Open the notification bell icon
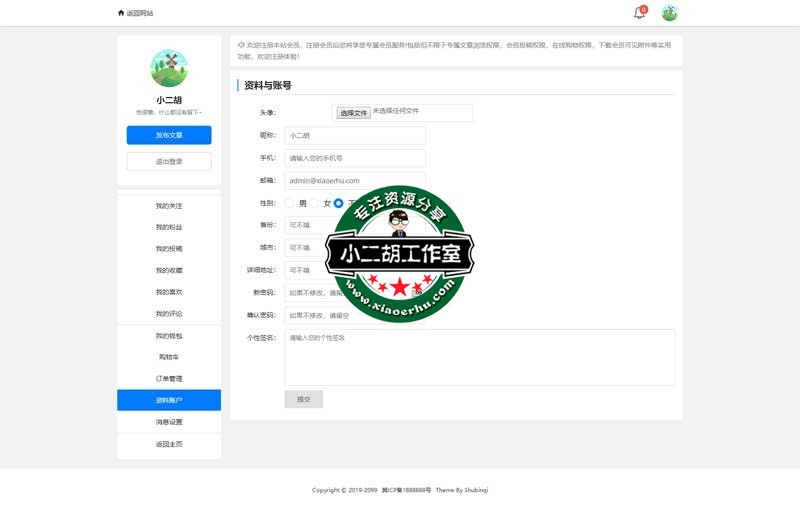Viewport: 800px width, 511px height. pos(639,13)
